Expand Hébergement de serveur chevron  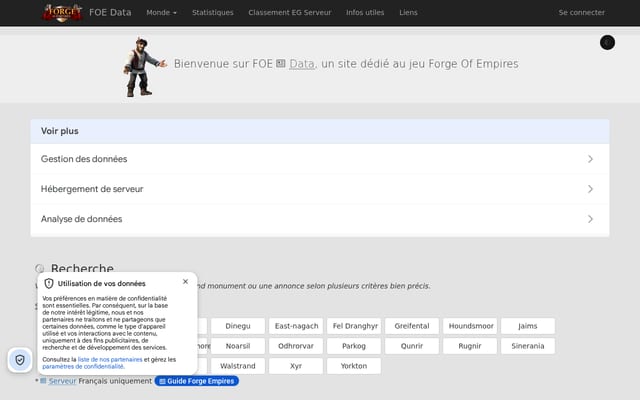point(590,189)
